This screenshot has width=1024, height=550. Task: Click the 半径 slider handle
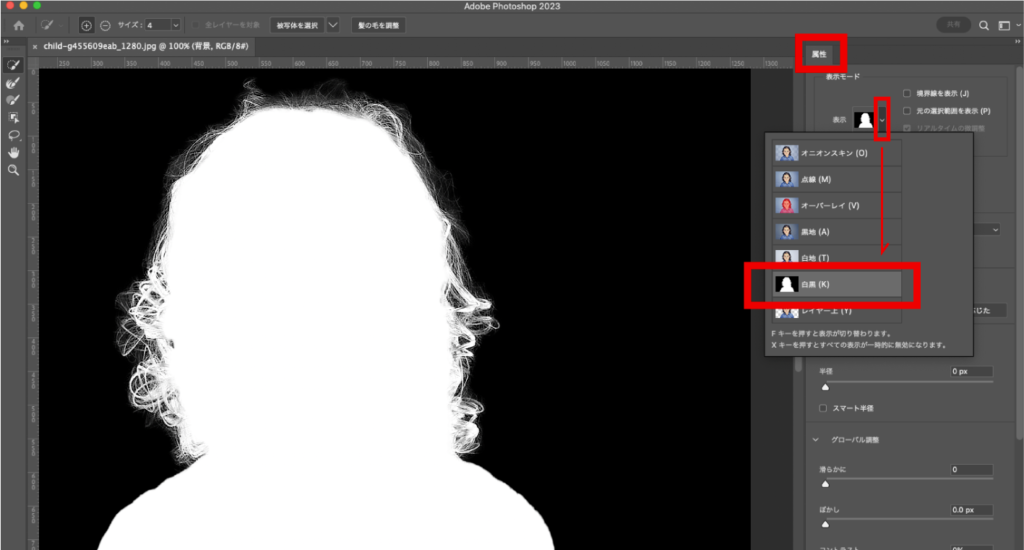pyautogui.click(x=825, y=387)
